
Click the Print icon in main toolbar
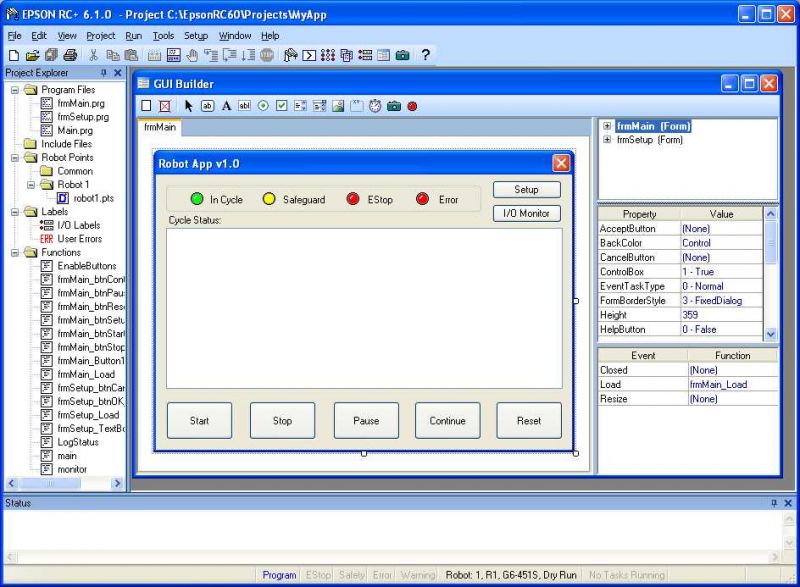pos(70,55)
